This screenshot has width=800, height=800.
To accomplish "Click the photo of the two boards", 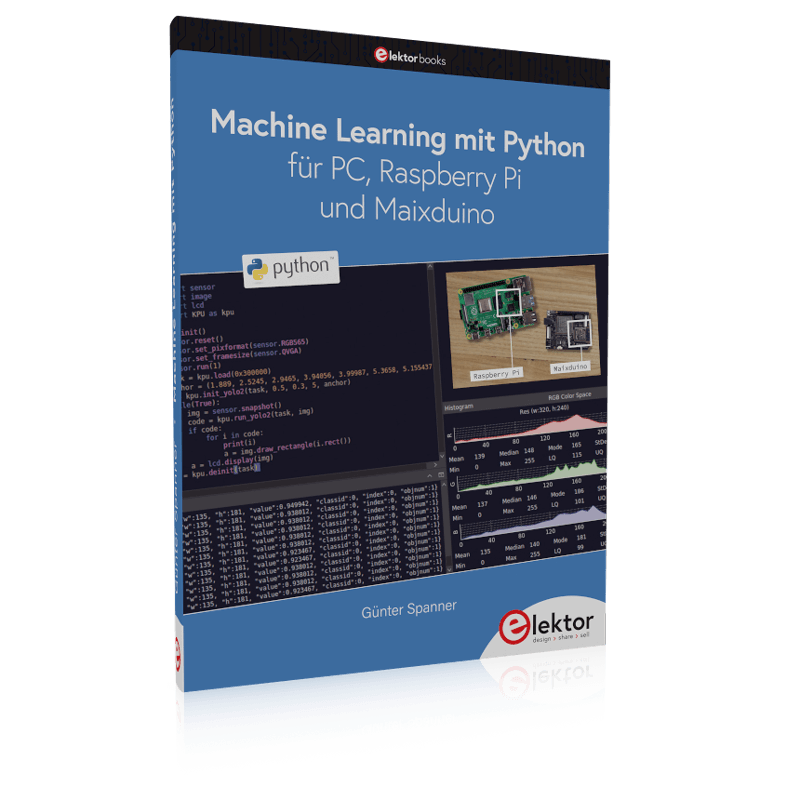I will (x=522, y=326).
